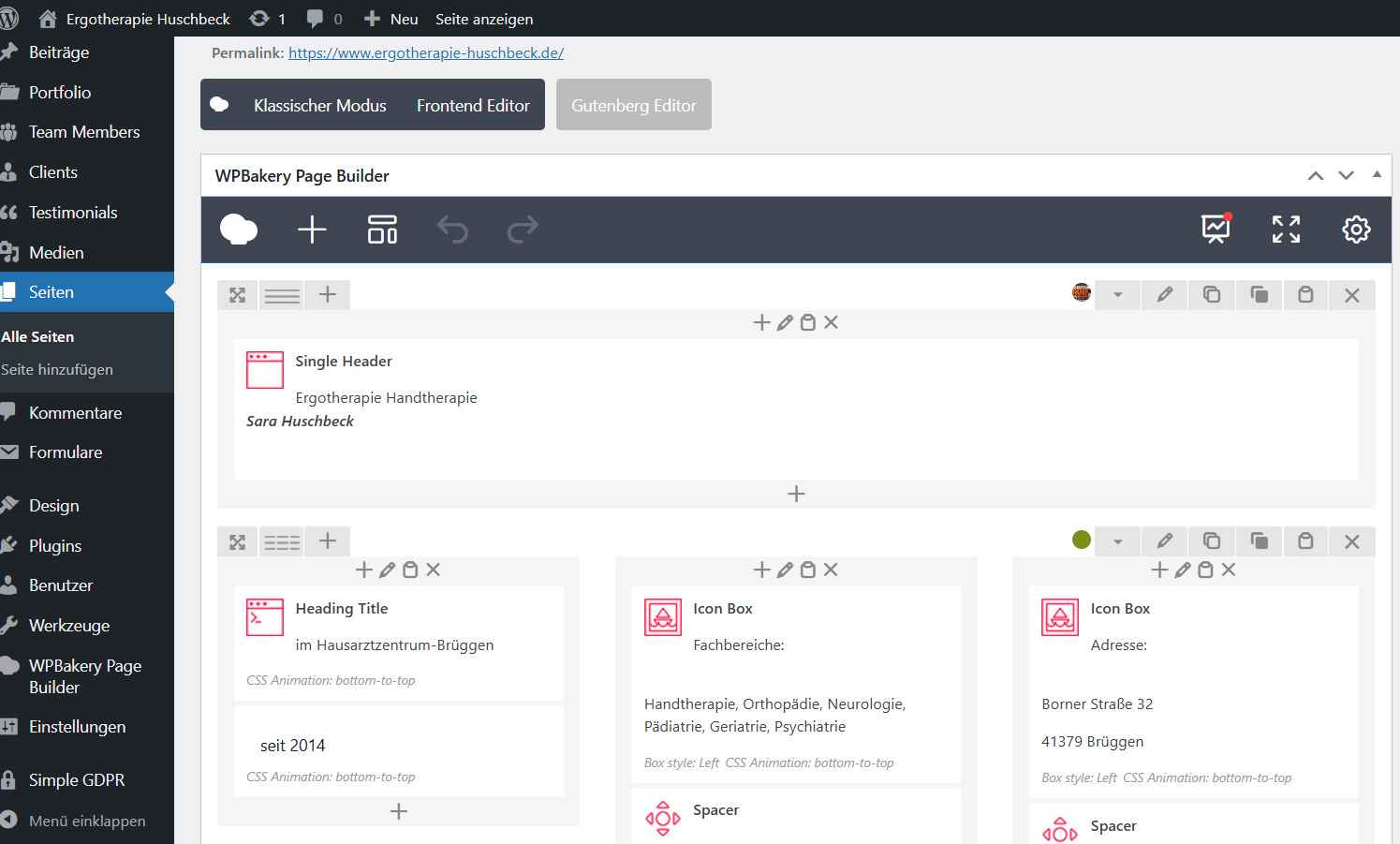
Task: Undo last builder action
Action: (x=452, y=229)
